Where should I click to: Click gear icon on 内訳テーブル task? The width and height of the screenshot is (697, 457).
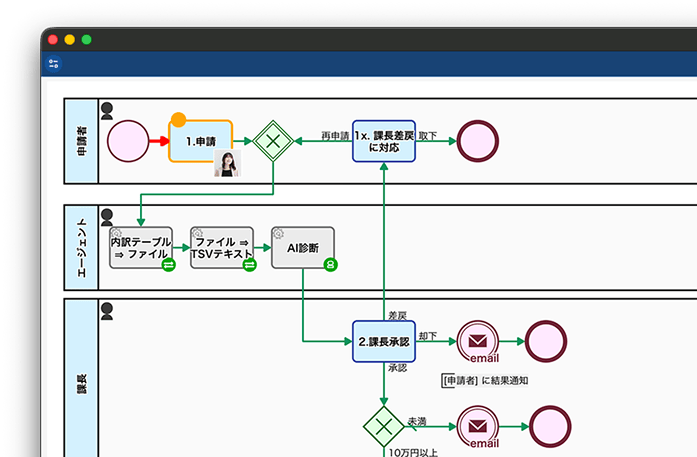tap(116, 233)
